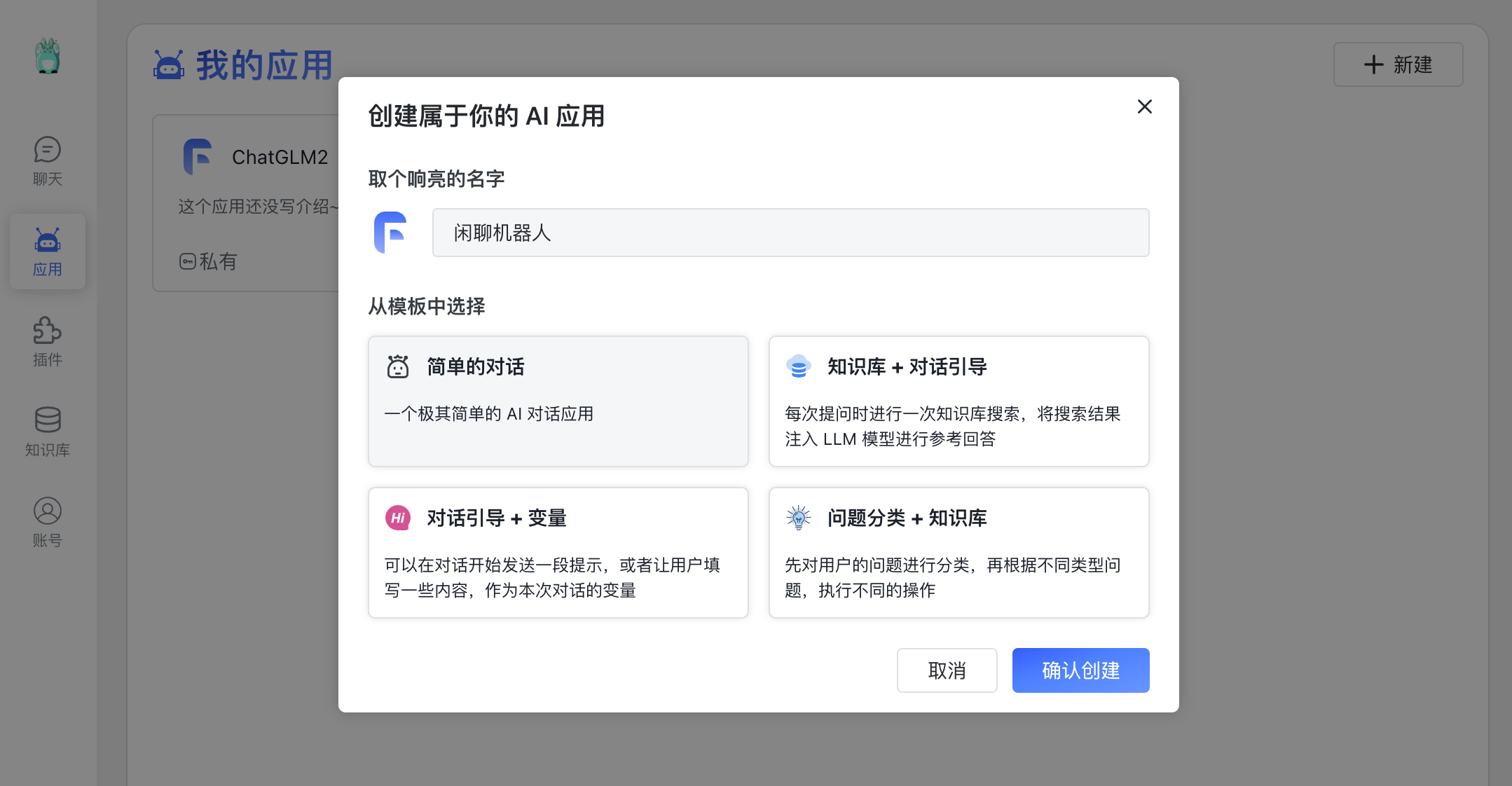Click the pink Hi icon on template
The width and height of the screenshot is (1512, 786).
tap(398, 518)
